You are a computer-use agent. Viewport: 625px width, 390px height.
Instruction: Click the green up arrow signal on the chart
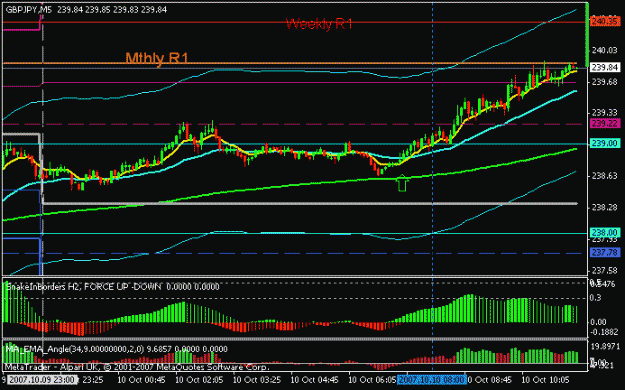click(x=402, y=183)
